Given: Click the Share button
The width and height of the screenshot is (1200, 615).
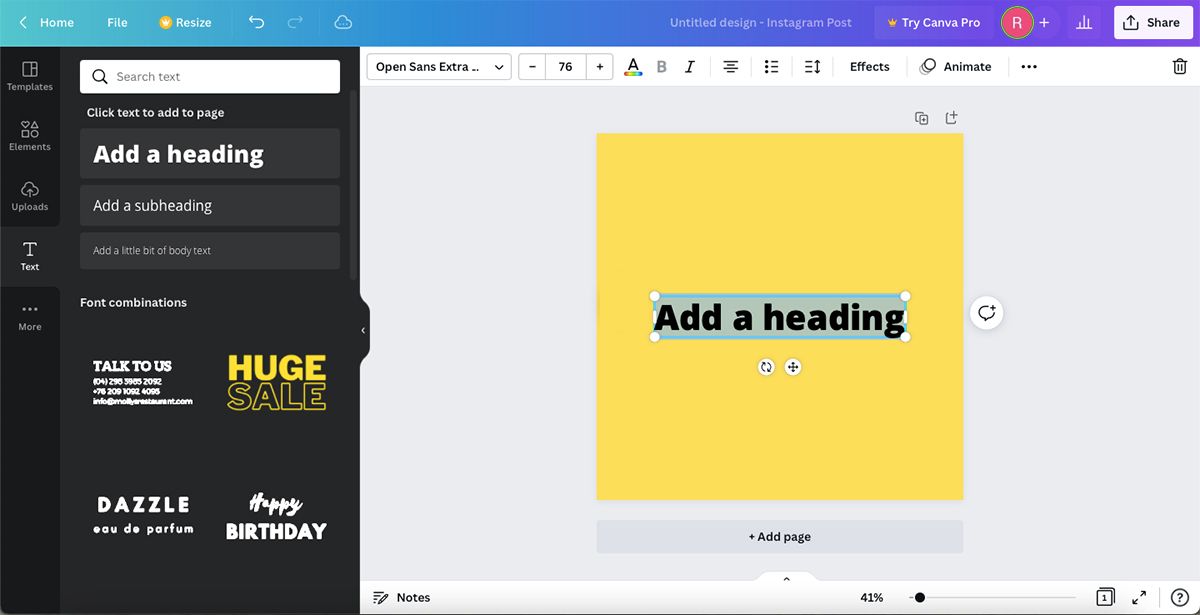Looking at the screenshot, I should click(x=1152, y=22).
